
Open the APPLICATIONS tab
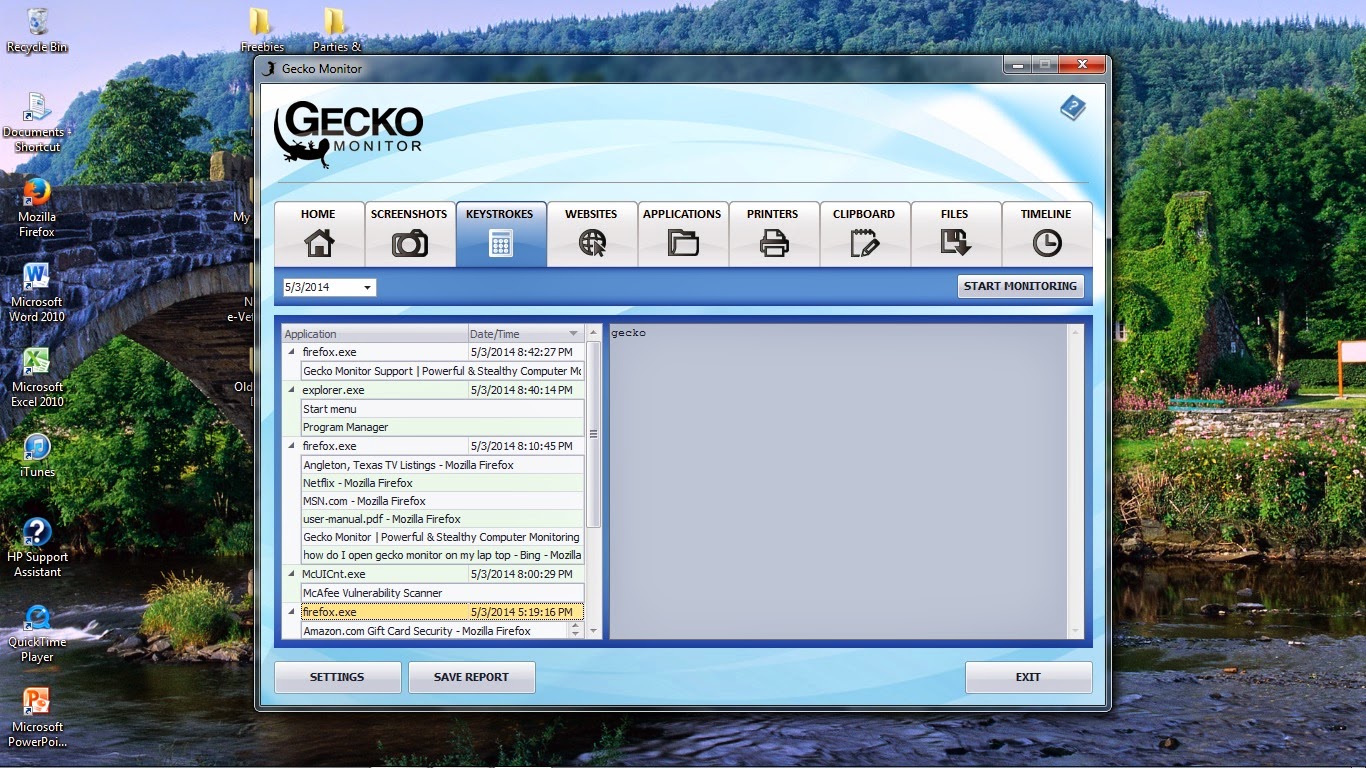click(x=682, y=234)
